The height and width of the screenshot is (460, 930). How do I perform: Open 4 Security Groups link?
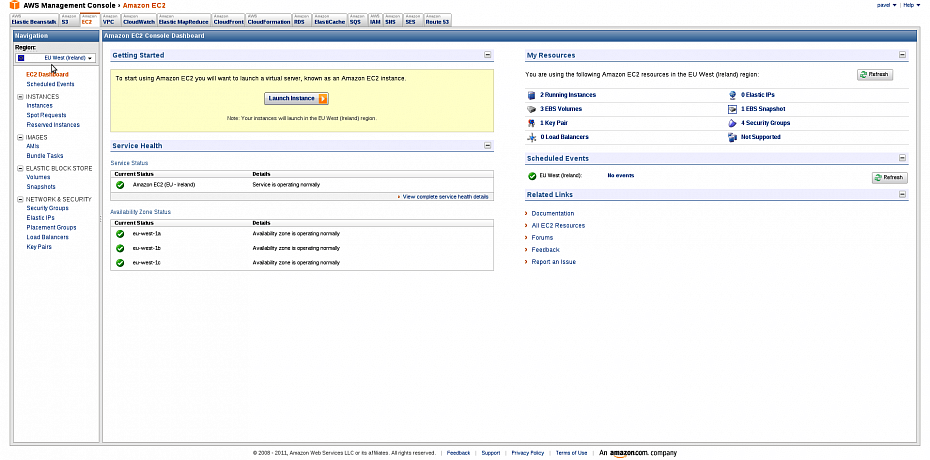(765, 123)
